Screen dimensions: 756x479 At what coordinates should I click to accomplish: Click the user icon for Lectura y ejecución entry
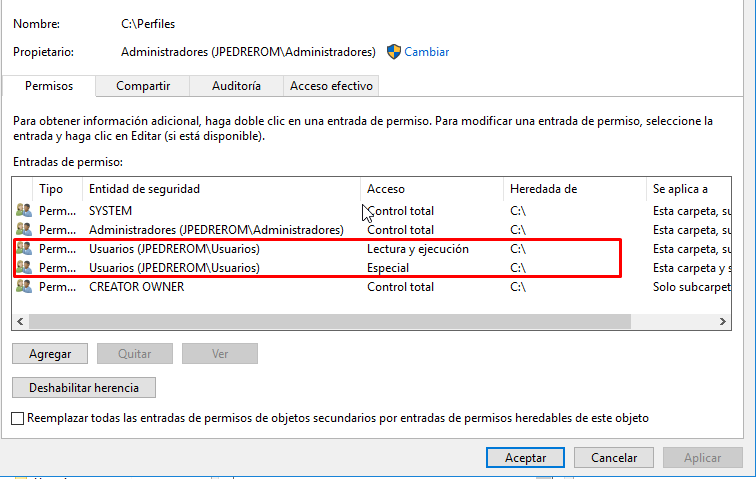coord(24,249)
